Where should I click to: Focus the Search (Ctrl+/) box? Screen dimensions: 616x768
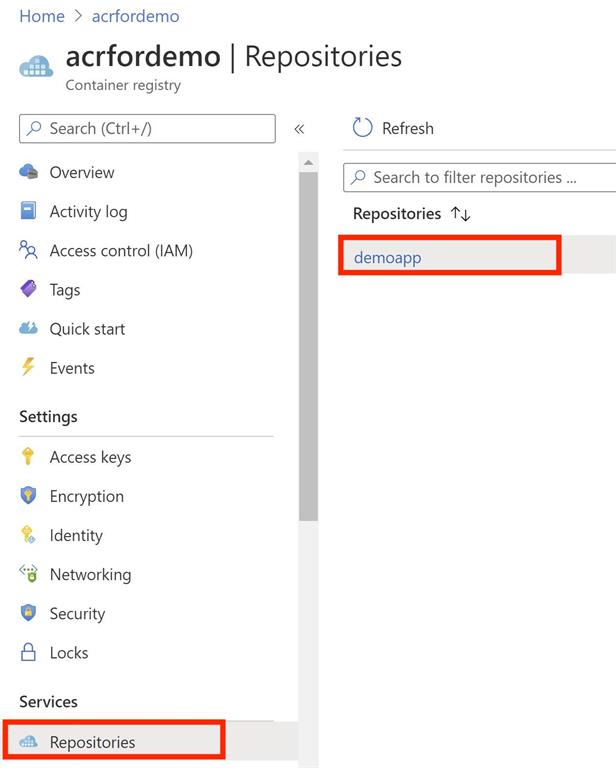(x=147, y=128)
